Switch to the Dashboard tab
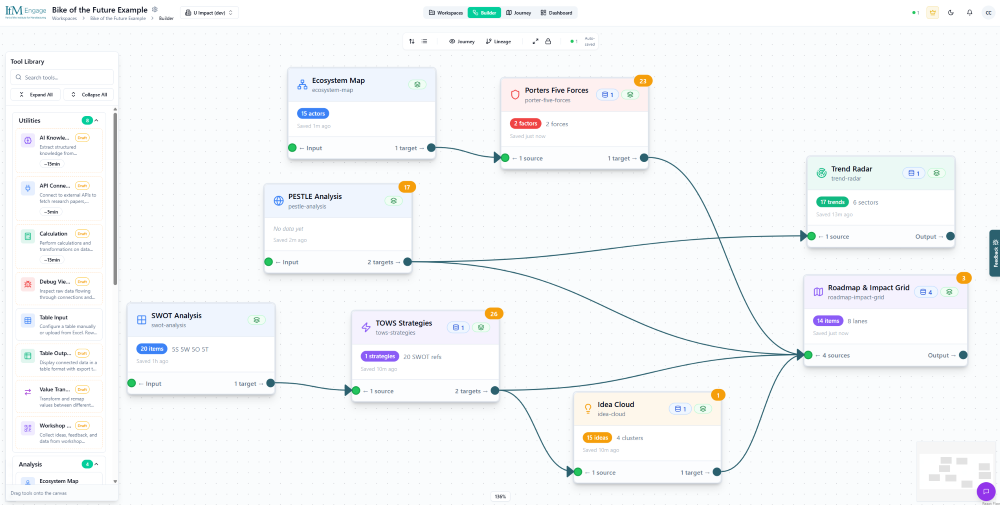 pyautogui.click(x=555, y=13)
